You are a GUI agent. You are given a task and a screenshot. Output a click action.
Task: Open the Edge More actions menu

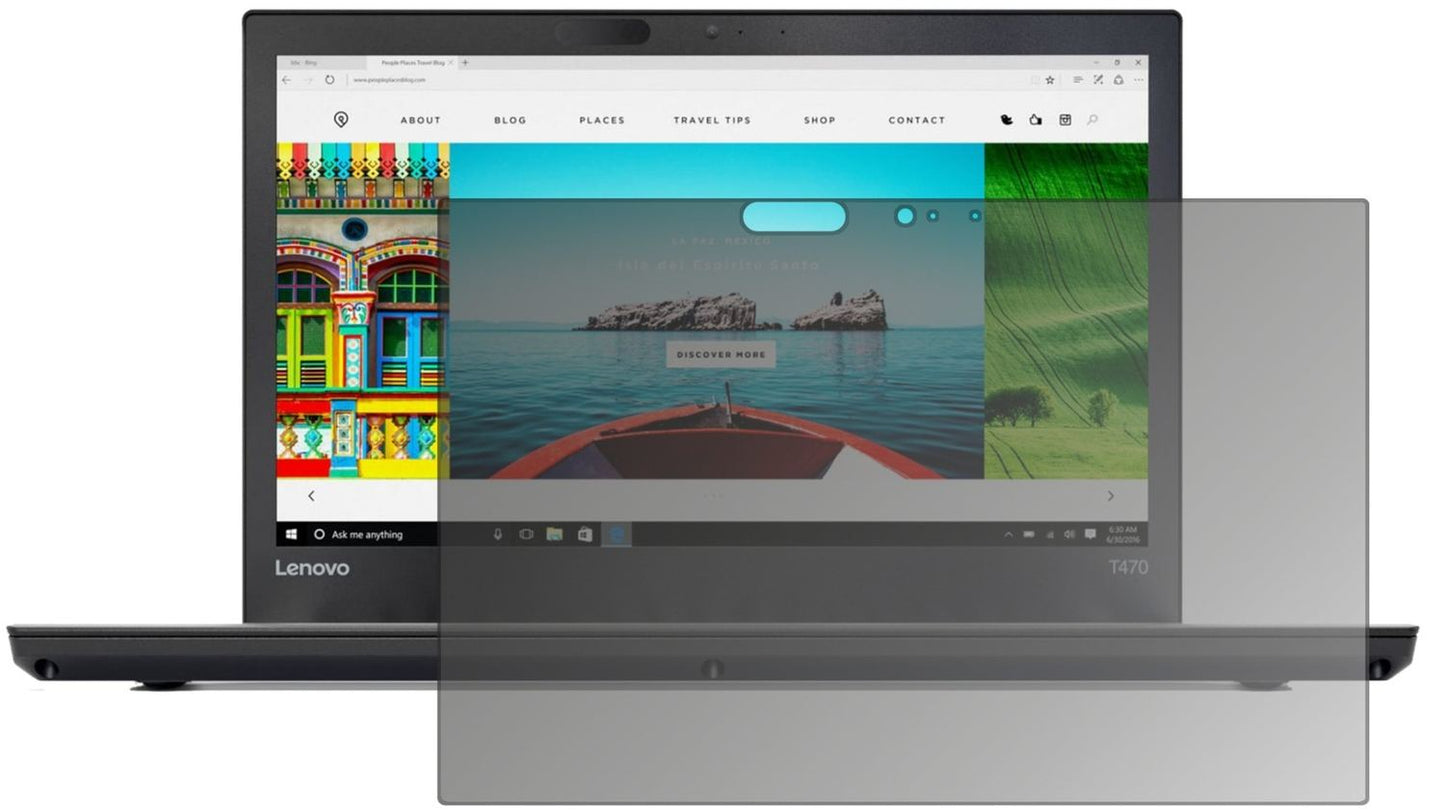(x=1139, y=80)
